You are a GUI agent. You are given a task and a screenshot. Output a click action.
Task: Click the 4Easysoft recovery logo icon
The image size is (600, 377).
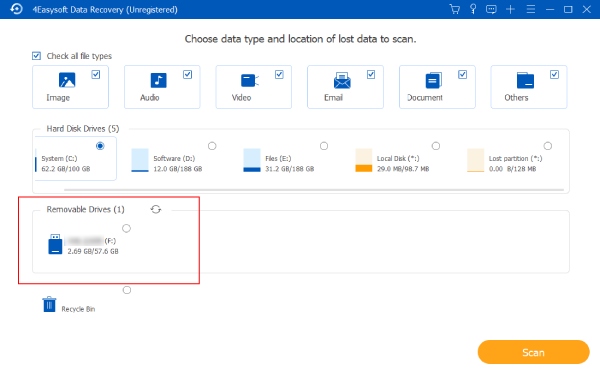[16, 9]
